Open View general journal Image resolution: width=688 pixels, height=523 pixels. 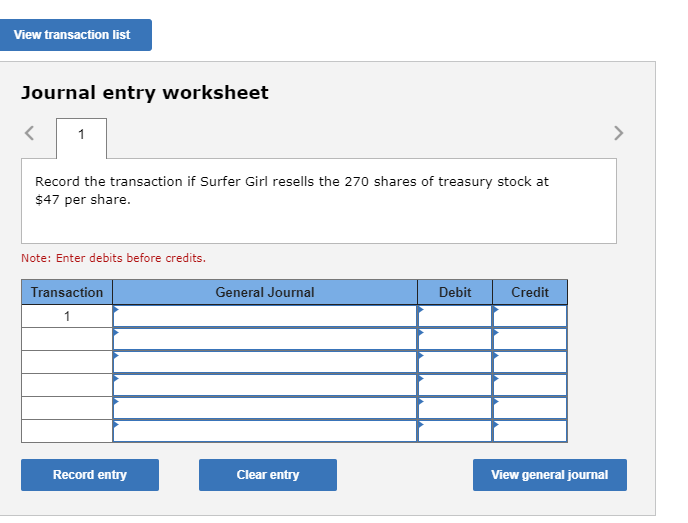coord(550,475)
